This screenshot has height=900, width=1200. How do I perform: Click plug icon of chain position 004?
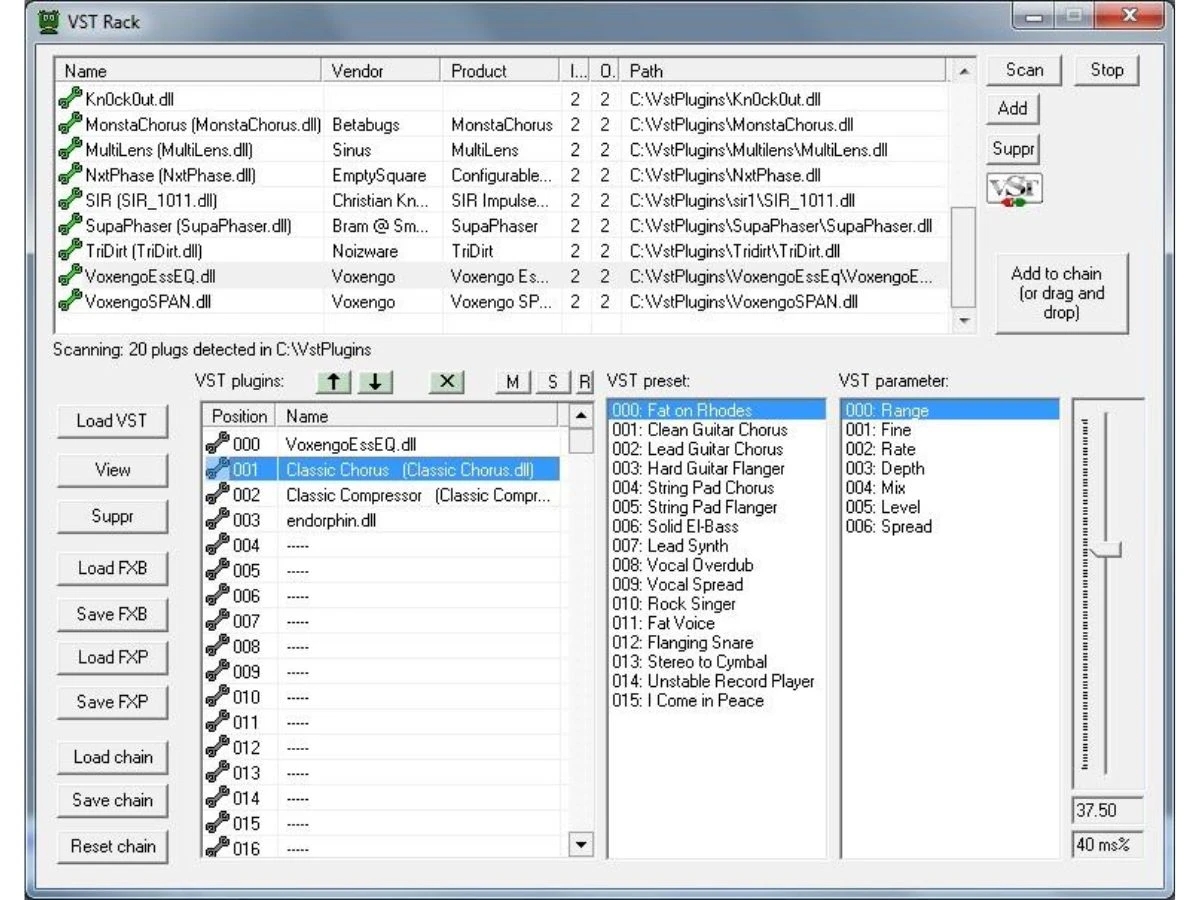tap(217, 545)
